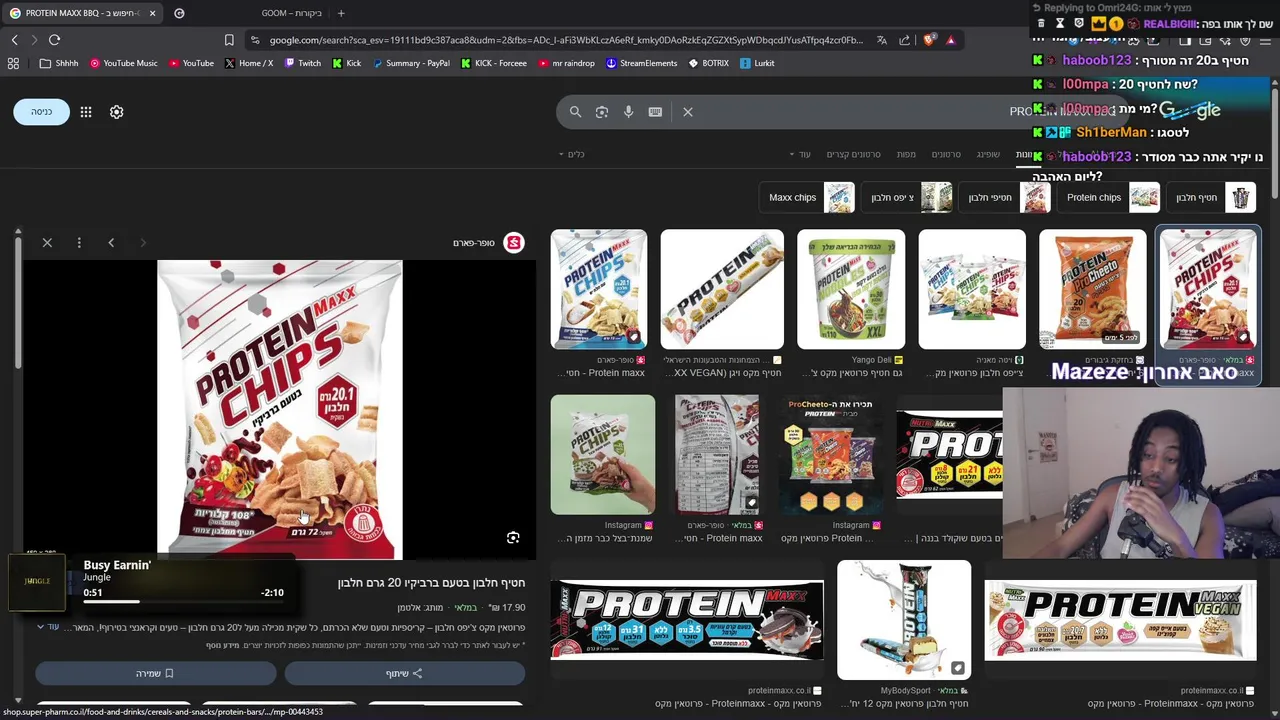Open Protein Maxx Vegan banner thumbnail
Image resolution: width=1280 pixels, height=720 pixels.
tap(1120, 620)
